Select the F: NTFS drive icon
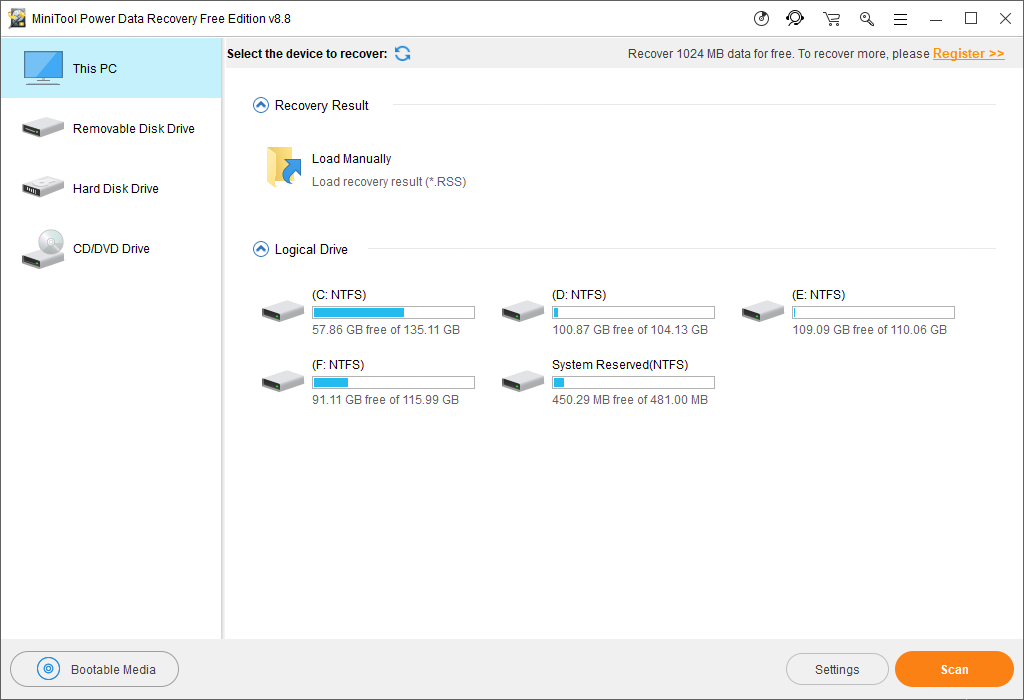Viewport: 1024px width, 700px height. tap(283, 381)
